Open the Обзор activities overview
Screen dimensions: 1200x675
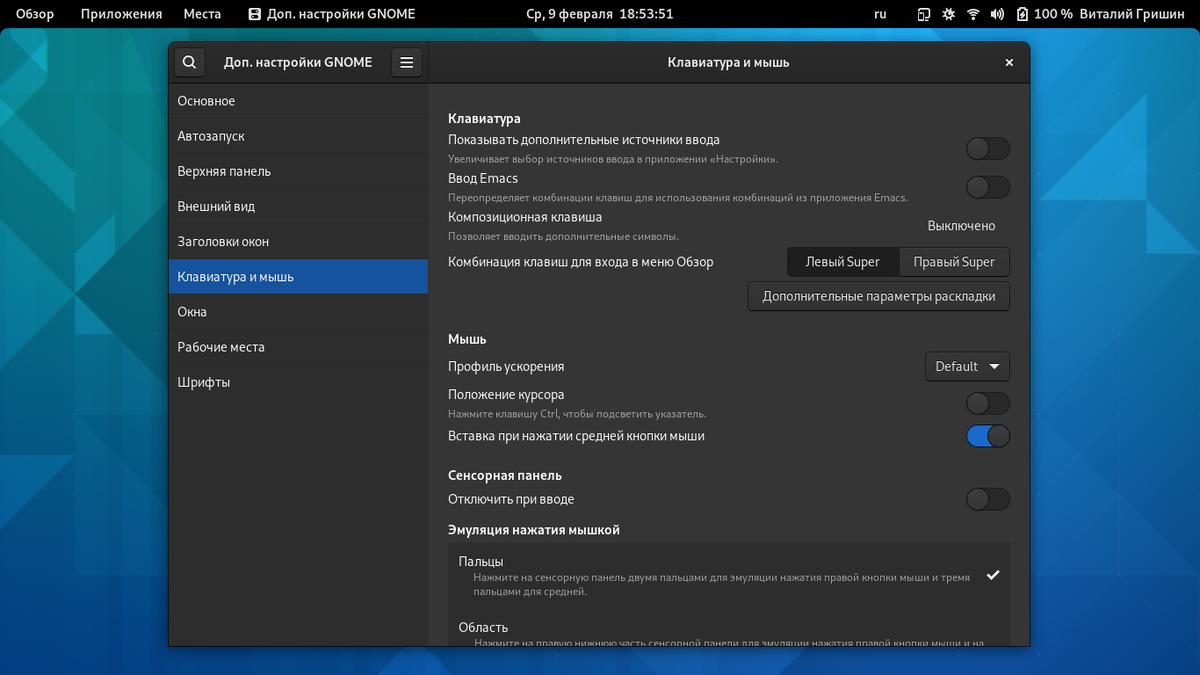35,14
